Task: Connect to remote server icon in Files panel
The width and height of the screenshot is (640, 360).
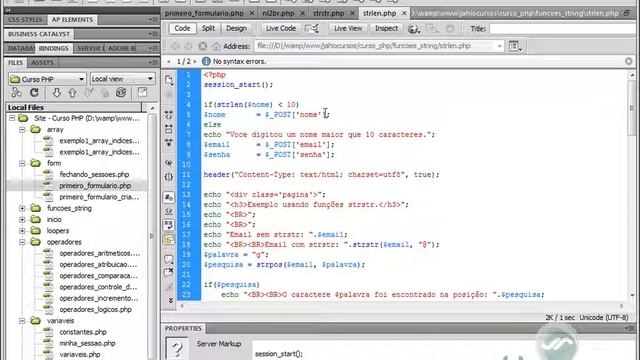Action: coord(16,93)
